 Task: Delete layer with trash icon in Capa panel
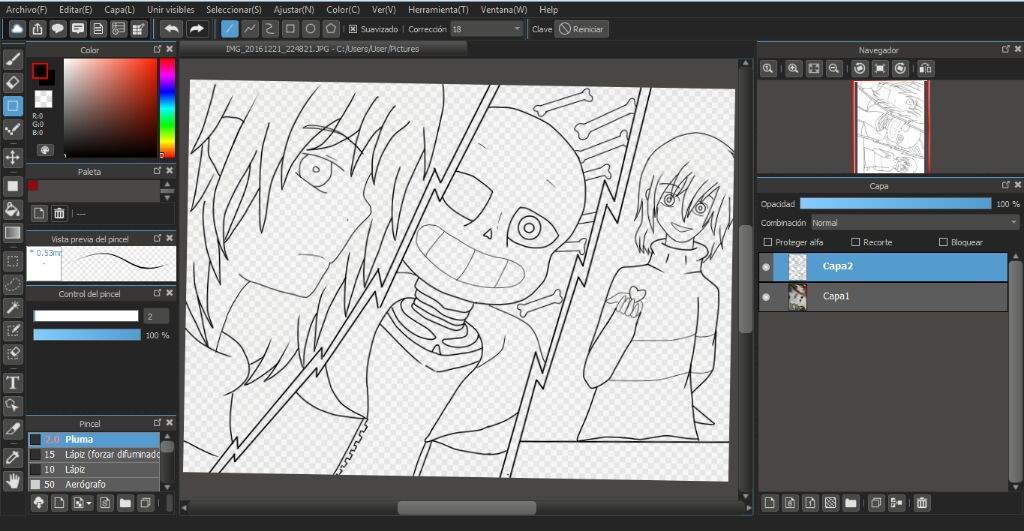[921, 503]
